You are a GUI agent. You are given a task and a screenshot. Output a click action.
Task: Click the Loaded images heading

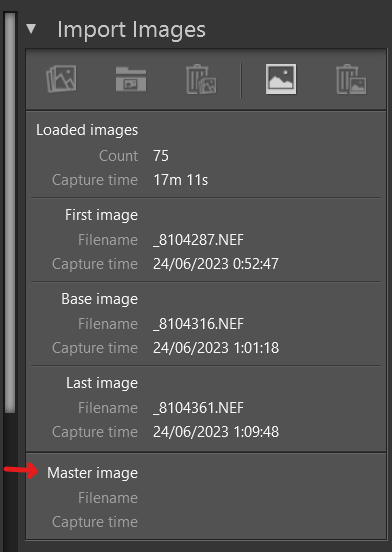pyautogui.click(x=87, y=130)
